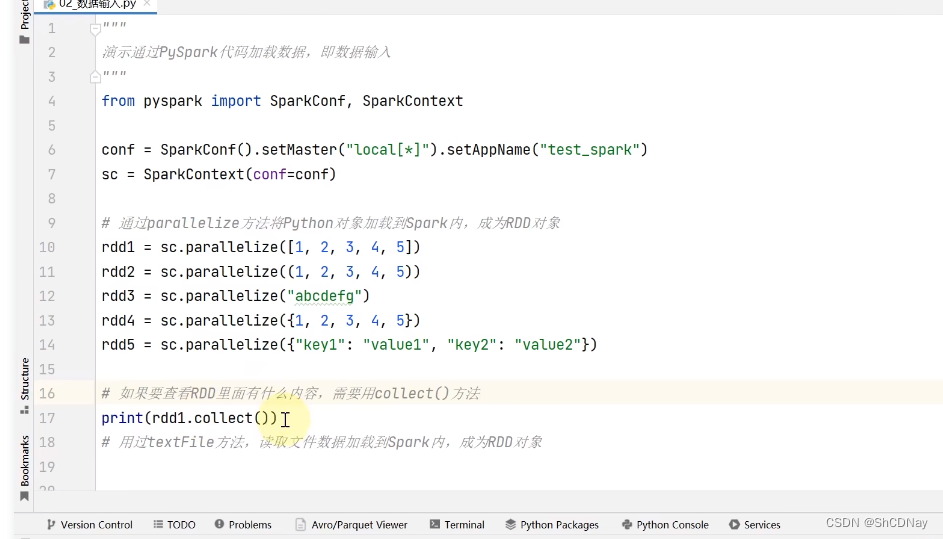The width and height of the screenshot is (943, 539).
Task: Close the 02_数据输入.py editor tab
Action: coord(147,4)
